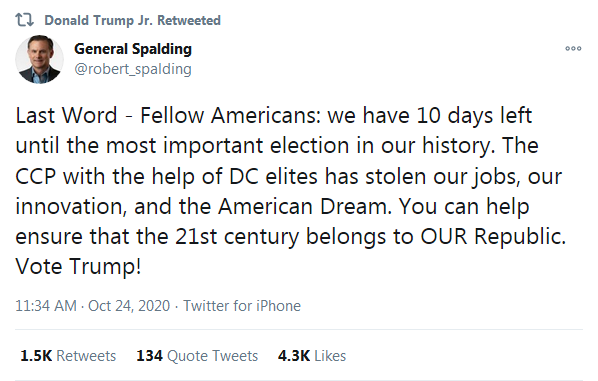Open the three-dot more options menu
Viewport: 598px width, 381px height.
pos(573,48)
